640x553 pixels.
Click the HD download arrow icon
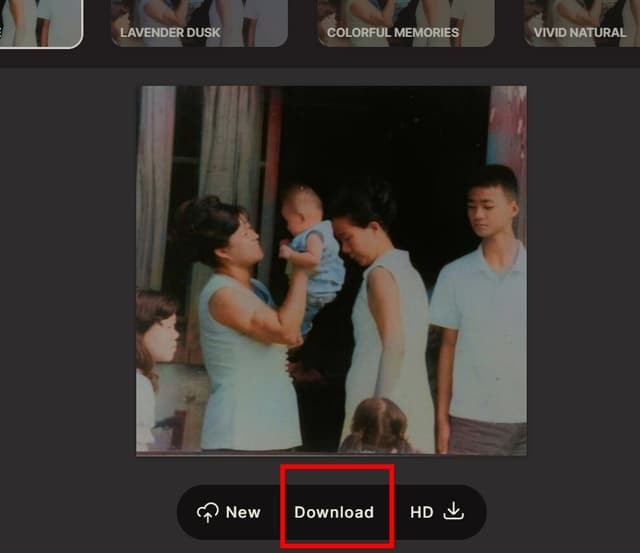(x=454, y=511)
